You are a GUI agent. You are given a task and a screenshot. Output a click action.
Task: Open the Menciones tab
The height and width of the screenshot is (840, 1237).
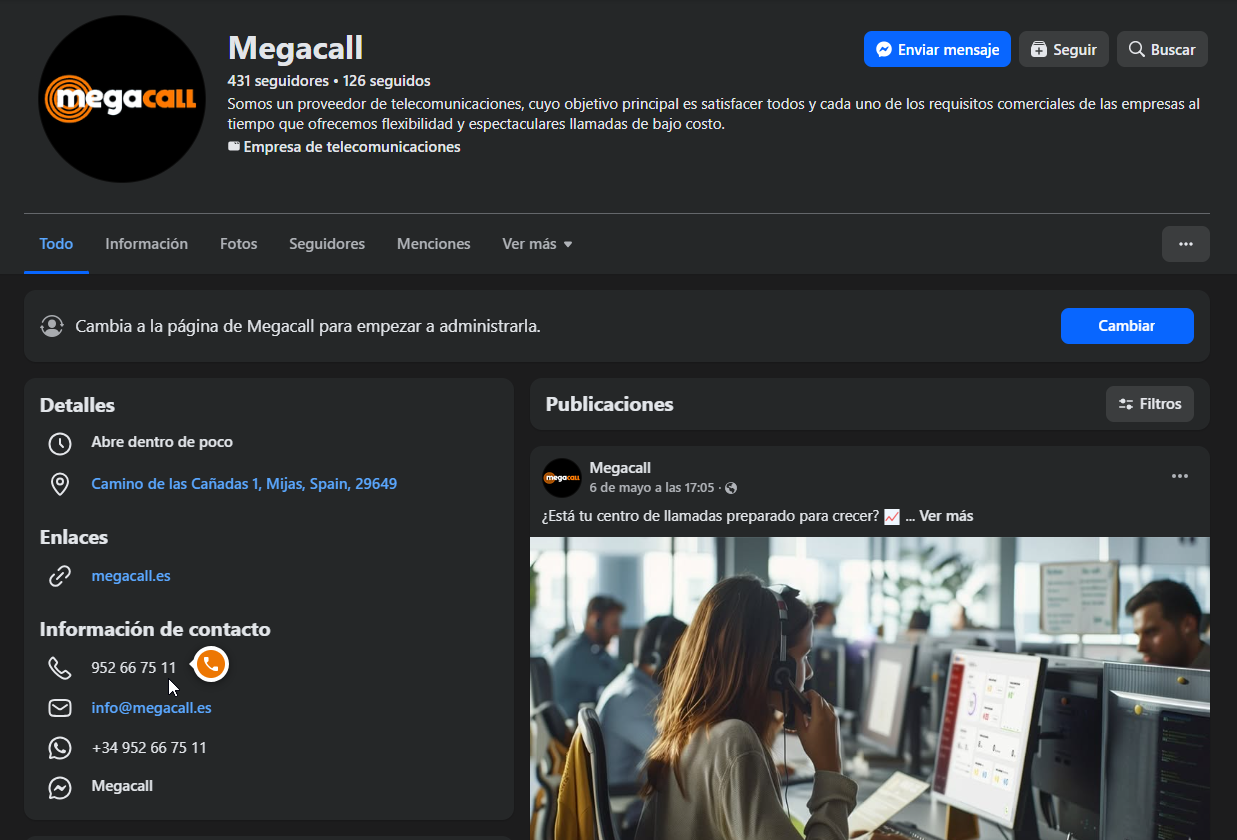(x=433, y=244)
